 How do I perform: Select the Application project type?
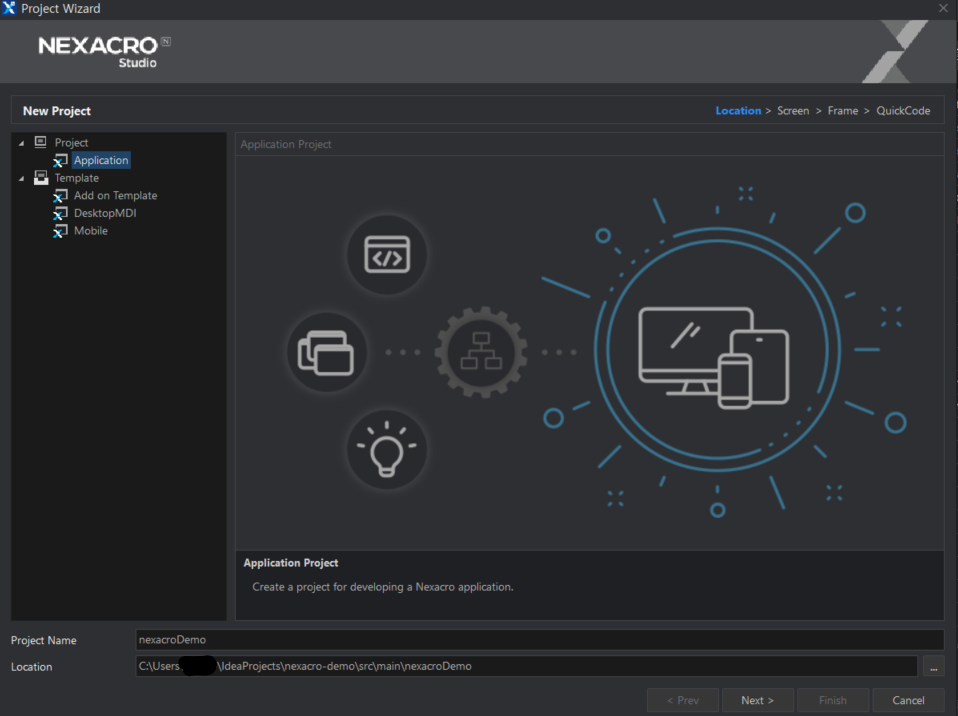[x=101, y=160]
